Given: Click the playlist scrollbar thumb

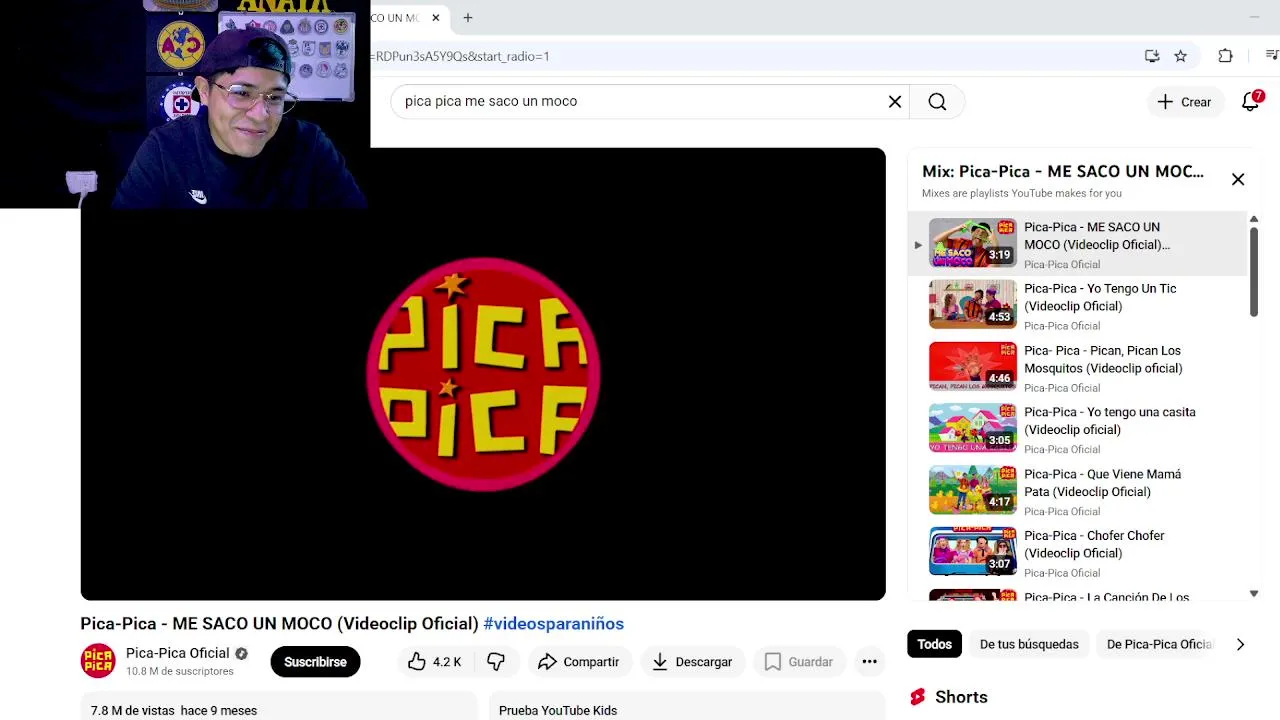Looking at the screenshot, I should 1253,272.
